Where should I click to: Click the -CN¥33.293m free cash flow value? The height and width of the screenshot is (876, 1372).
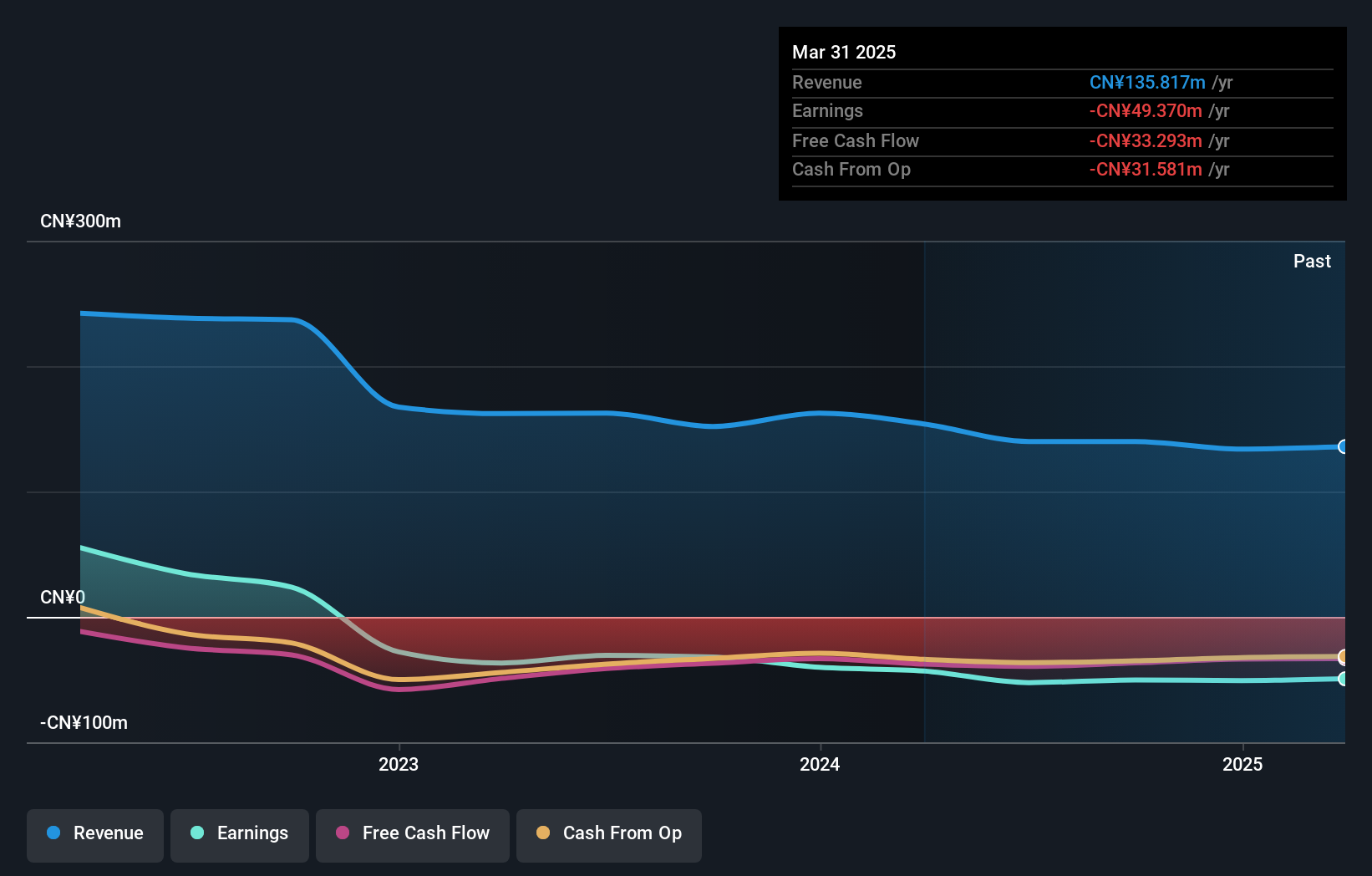click(x=1146, y=140)
